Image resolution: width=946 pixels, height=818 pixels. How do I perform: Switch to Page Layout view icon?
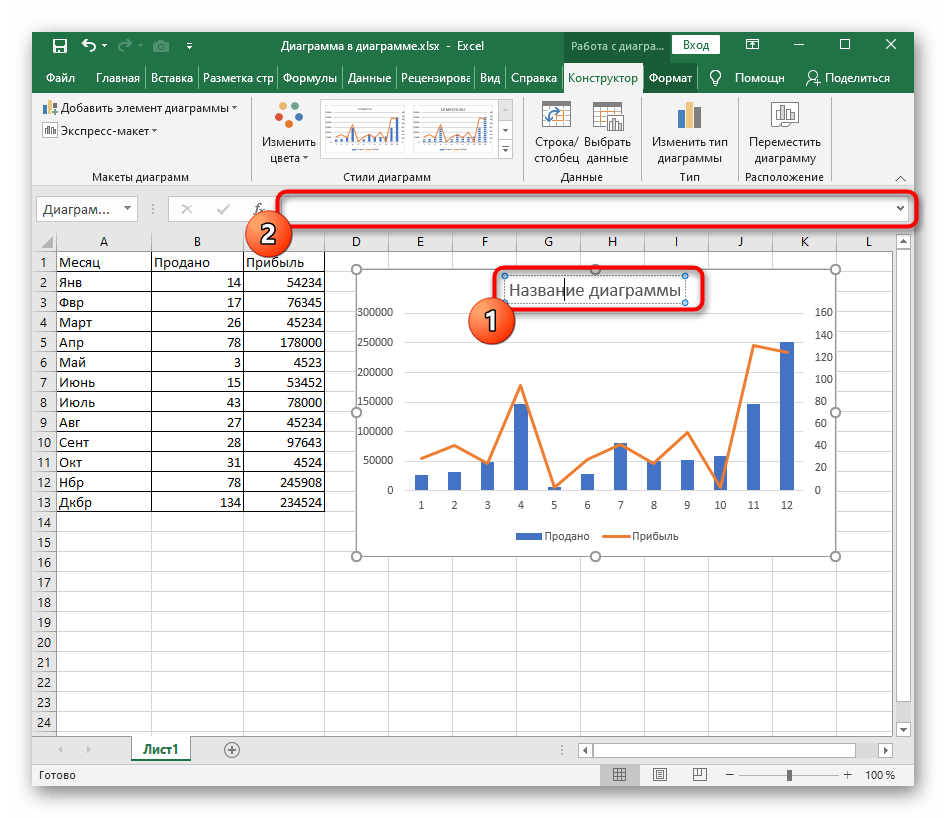pyautogui.click(x=660, y=775)
